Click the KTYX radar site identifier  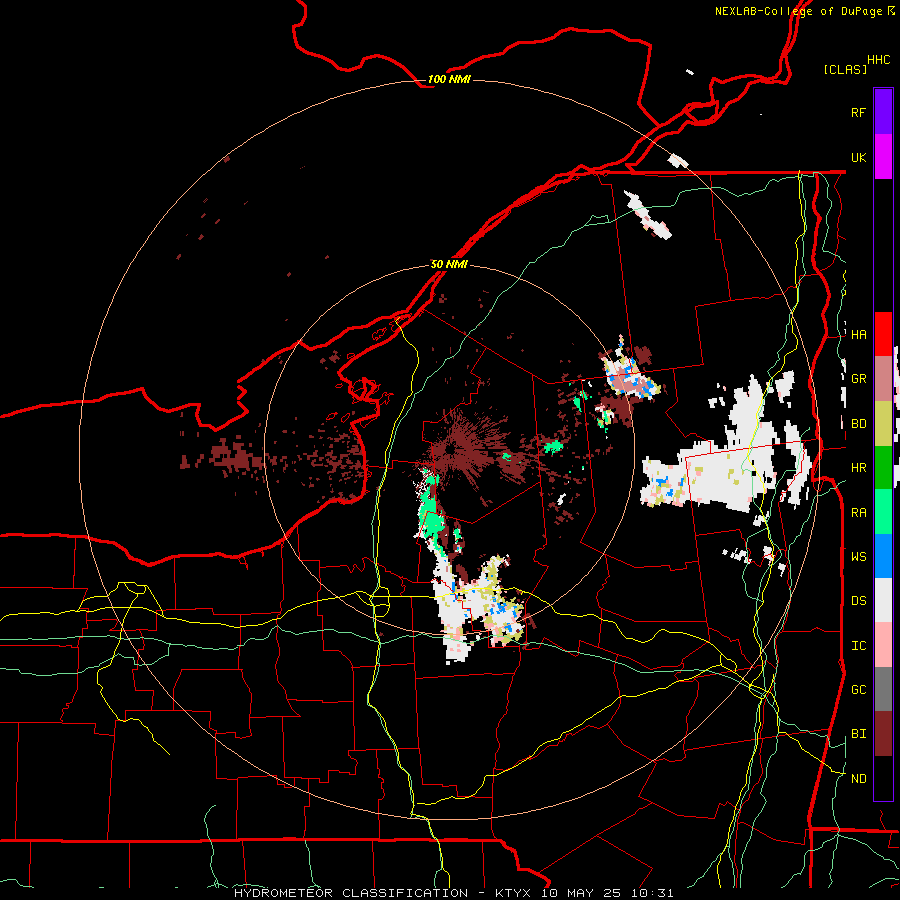tap(514, 893)
